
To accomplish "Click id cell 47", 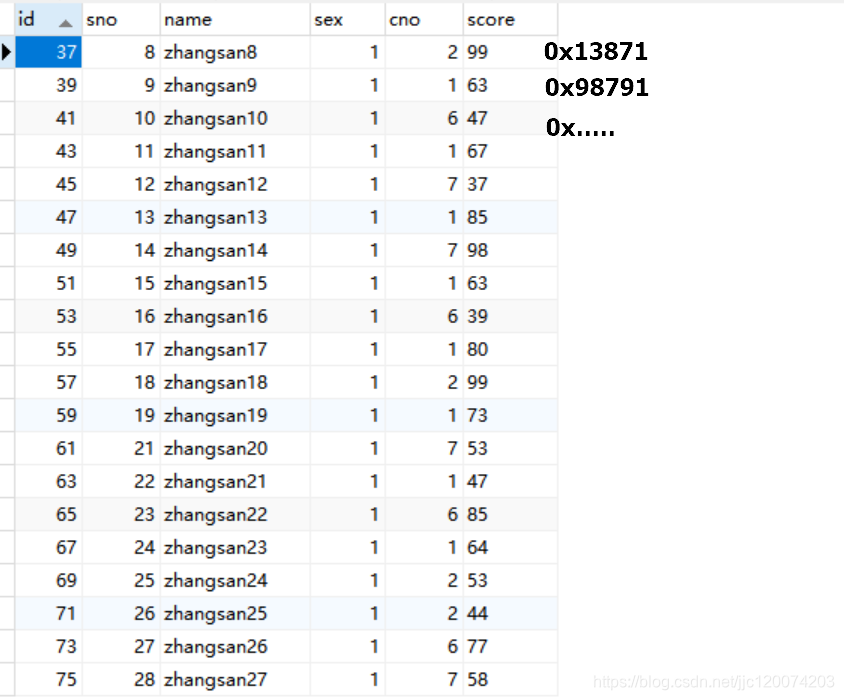I will (x=48, y=217).
